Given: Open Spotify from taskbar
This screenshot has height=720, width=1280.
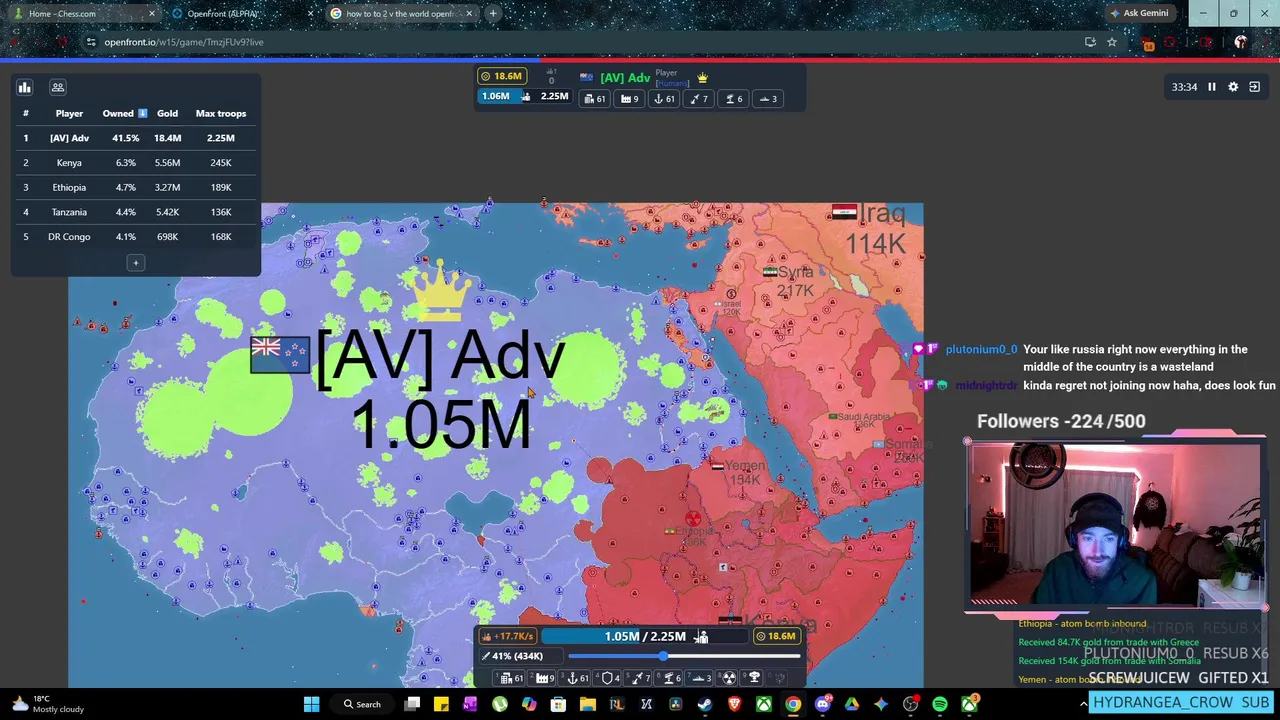Looking at the screenshot, I should pyautogui.click(x=939, y=705).
